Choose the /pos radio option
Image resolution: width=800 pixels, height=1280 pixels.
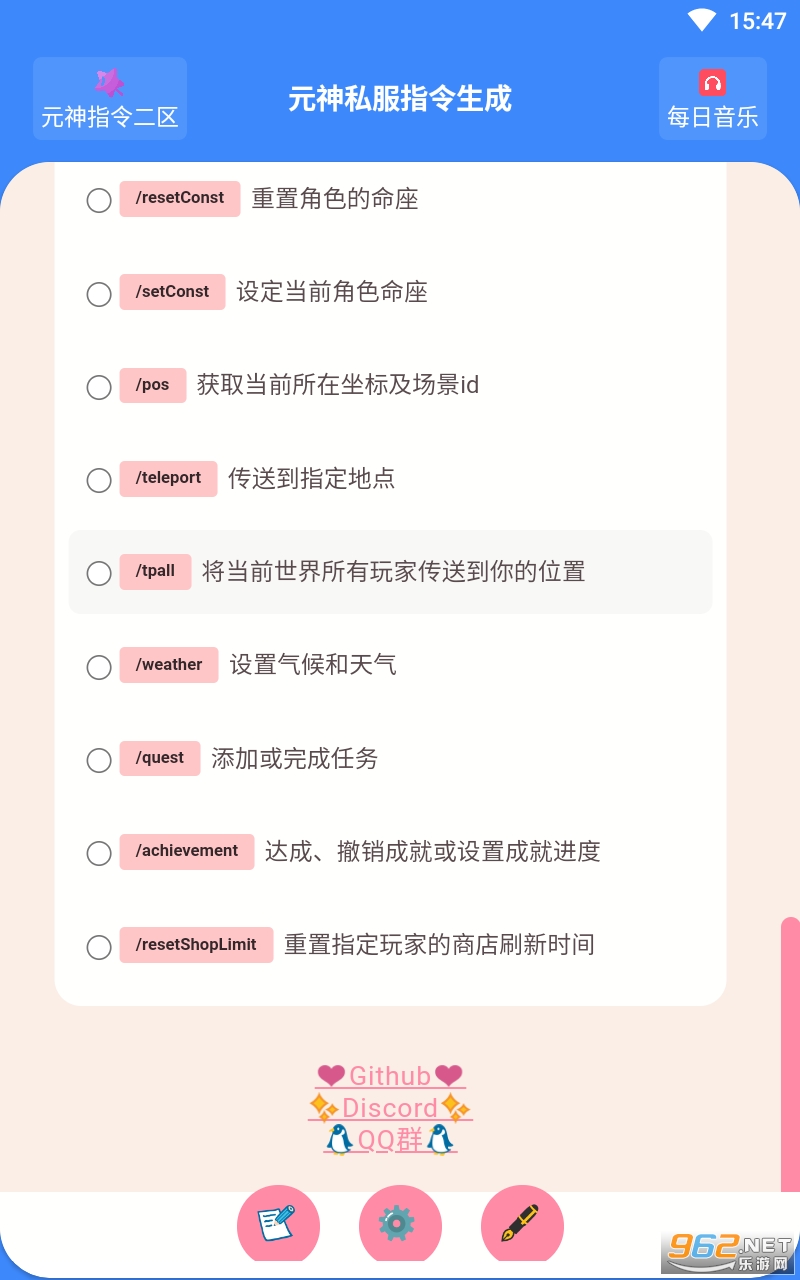99,387
